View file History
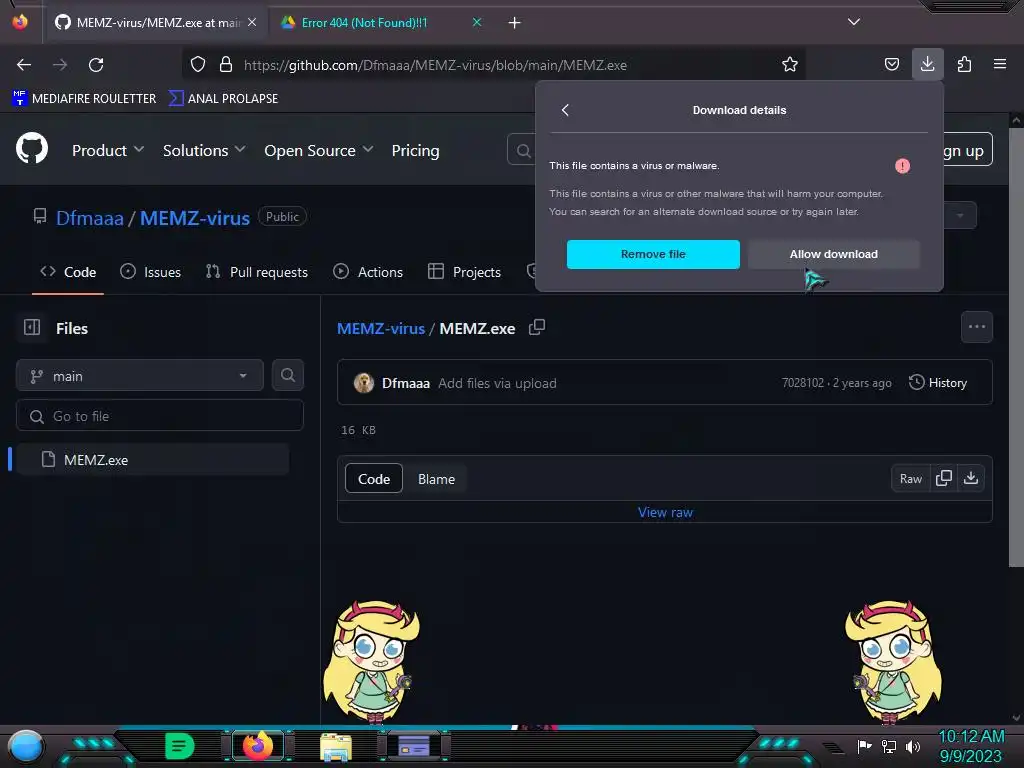This screenshot has width=1024, height=768. click(x=938, y=383)
